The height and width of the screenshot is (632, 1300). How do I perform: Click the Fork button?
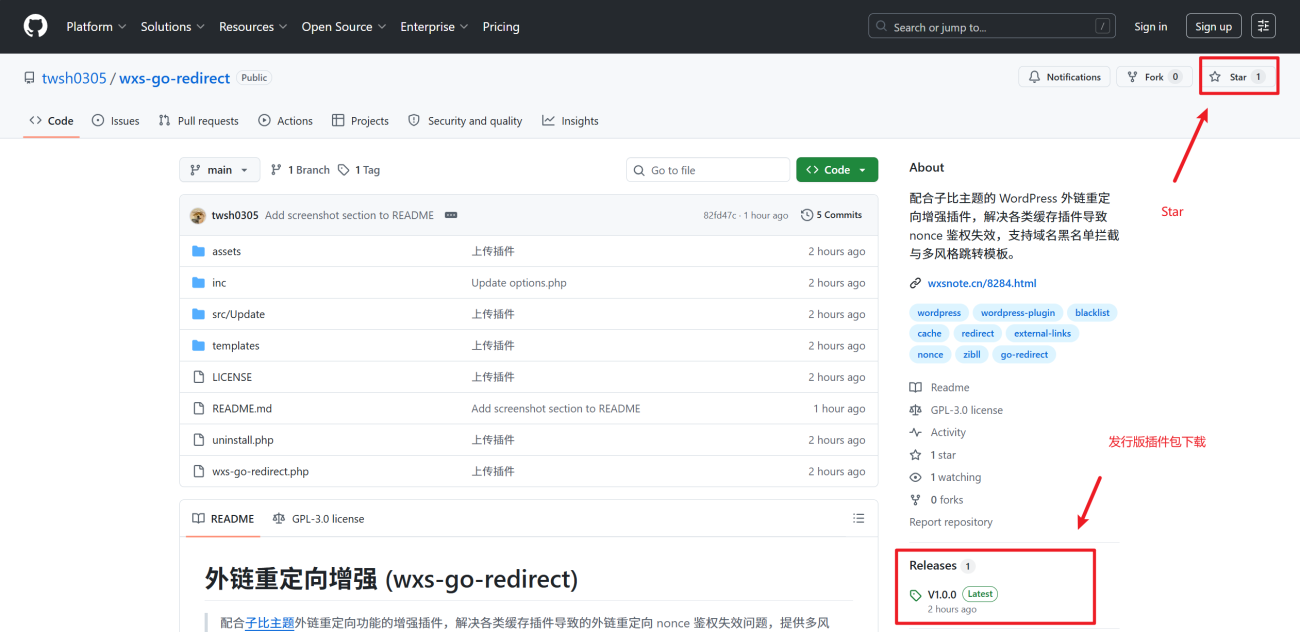[1155, 77]
